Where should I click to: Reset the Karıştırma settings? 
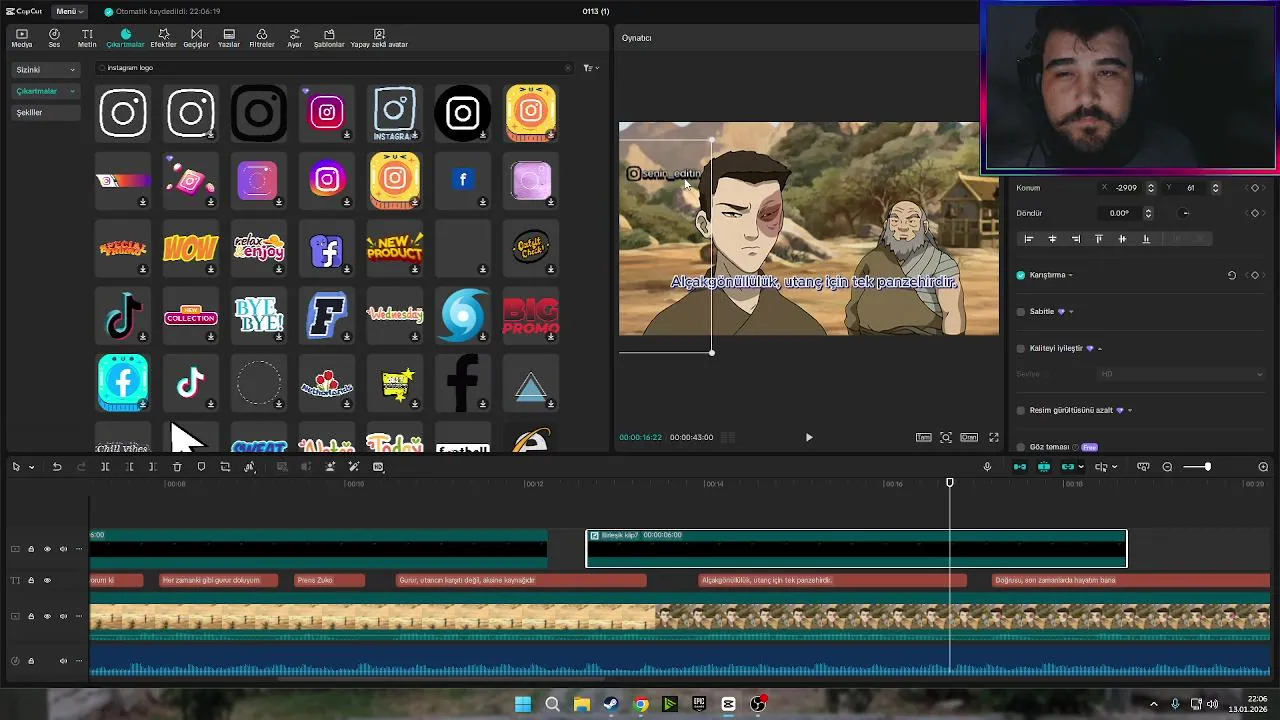coord(1232,275)
